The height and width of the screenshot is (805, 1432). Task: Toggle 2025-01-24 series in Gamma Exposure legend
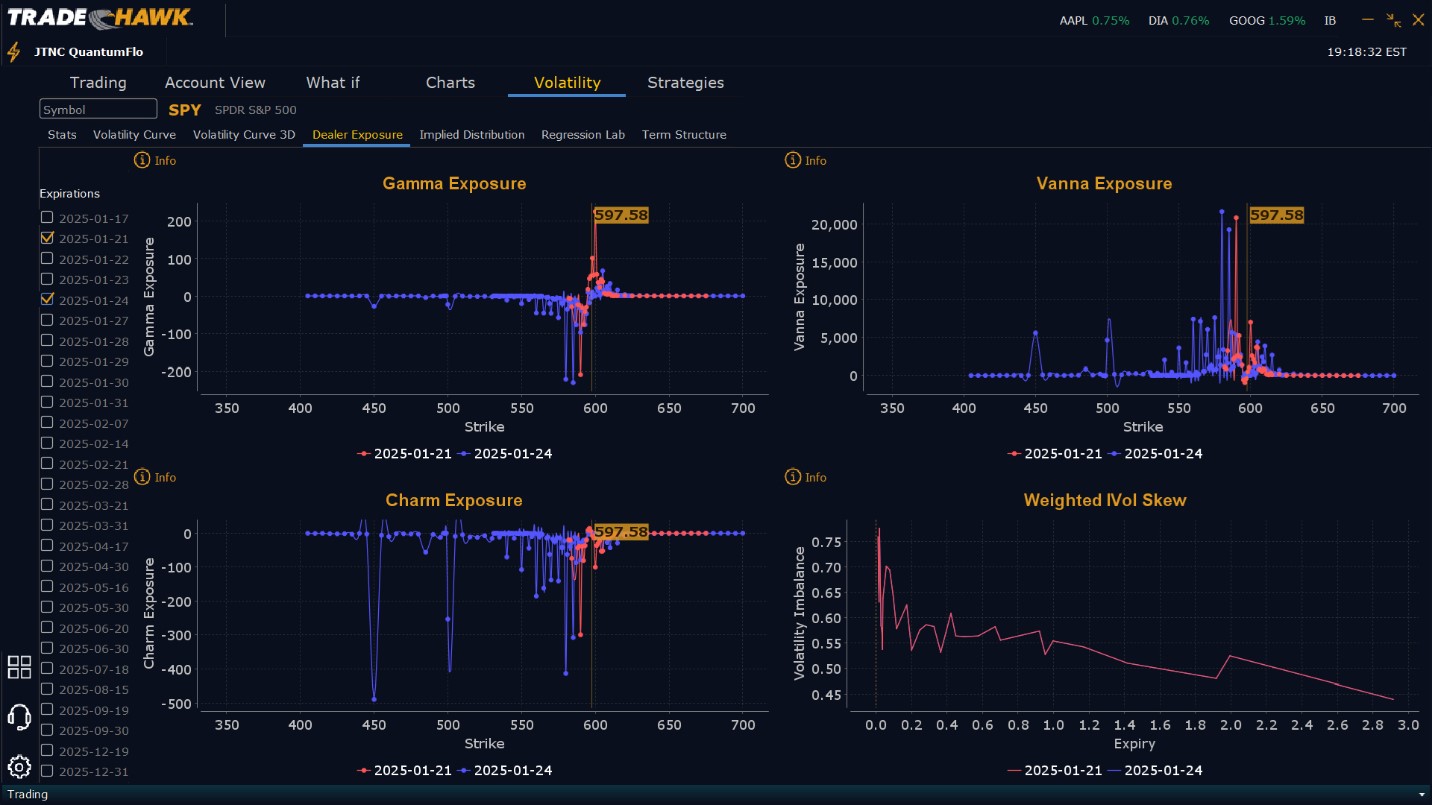point(505,454)
